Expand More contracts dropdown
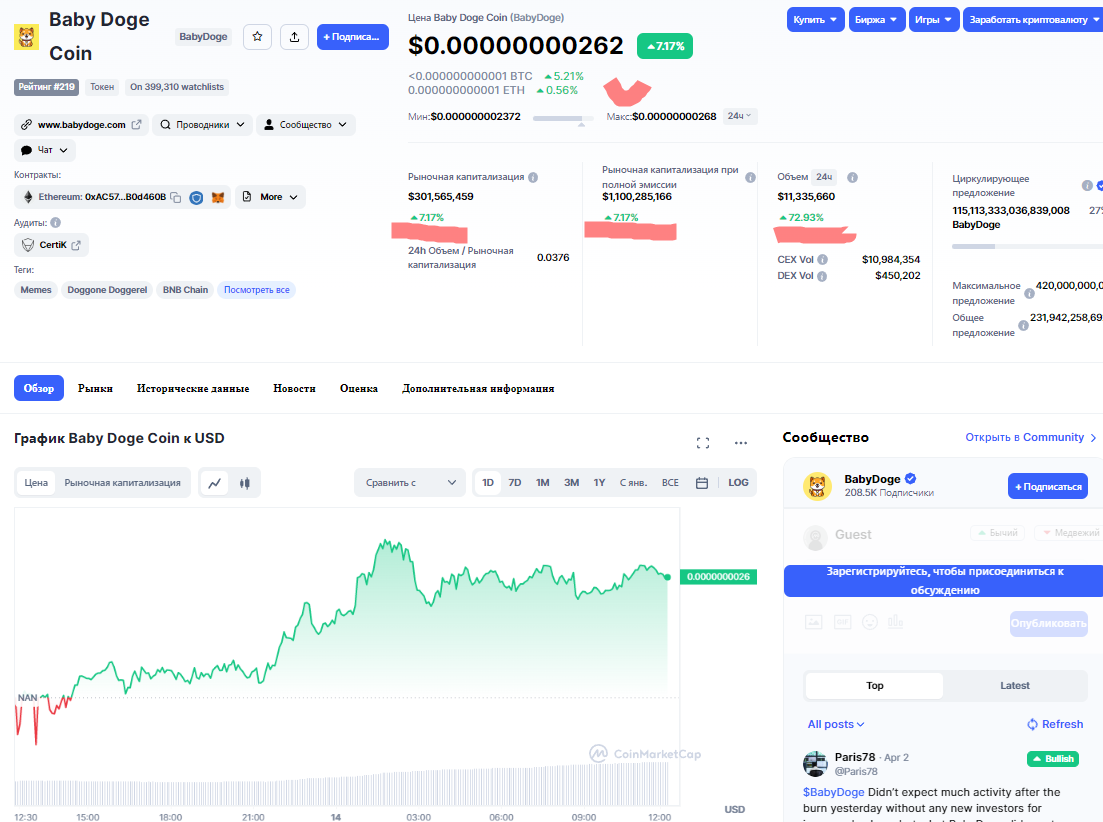Viewport: 1103px width, 822px height. point(270,198)
